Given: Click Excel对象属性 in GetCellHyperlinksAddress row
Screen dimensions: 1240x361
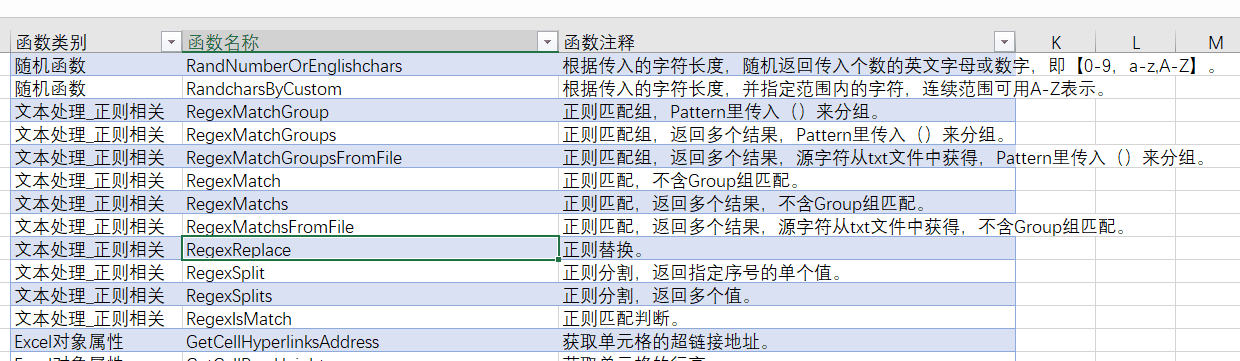Looking at the screenshot, I should coord(97,342).
